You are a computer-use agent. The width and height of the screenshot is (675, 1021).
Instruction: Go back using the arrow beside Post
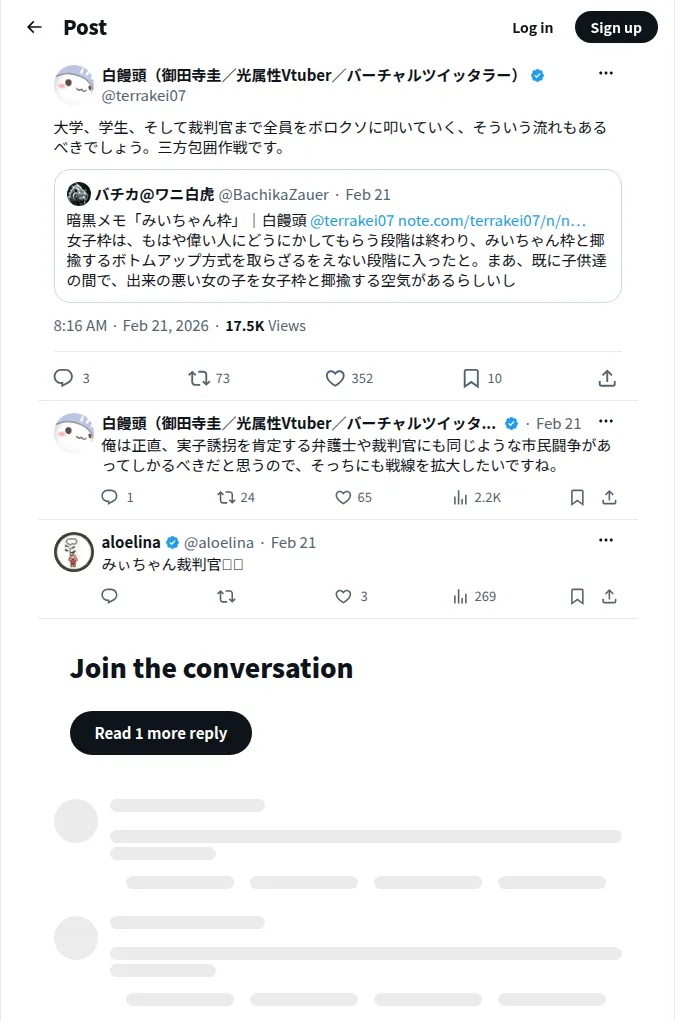click(x=34, y=27)
